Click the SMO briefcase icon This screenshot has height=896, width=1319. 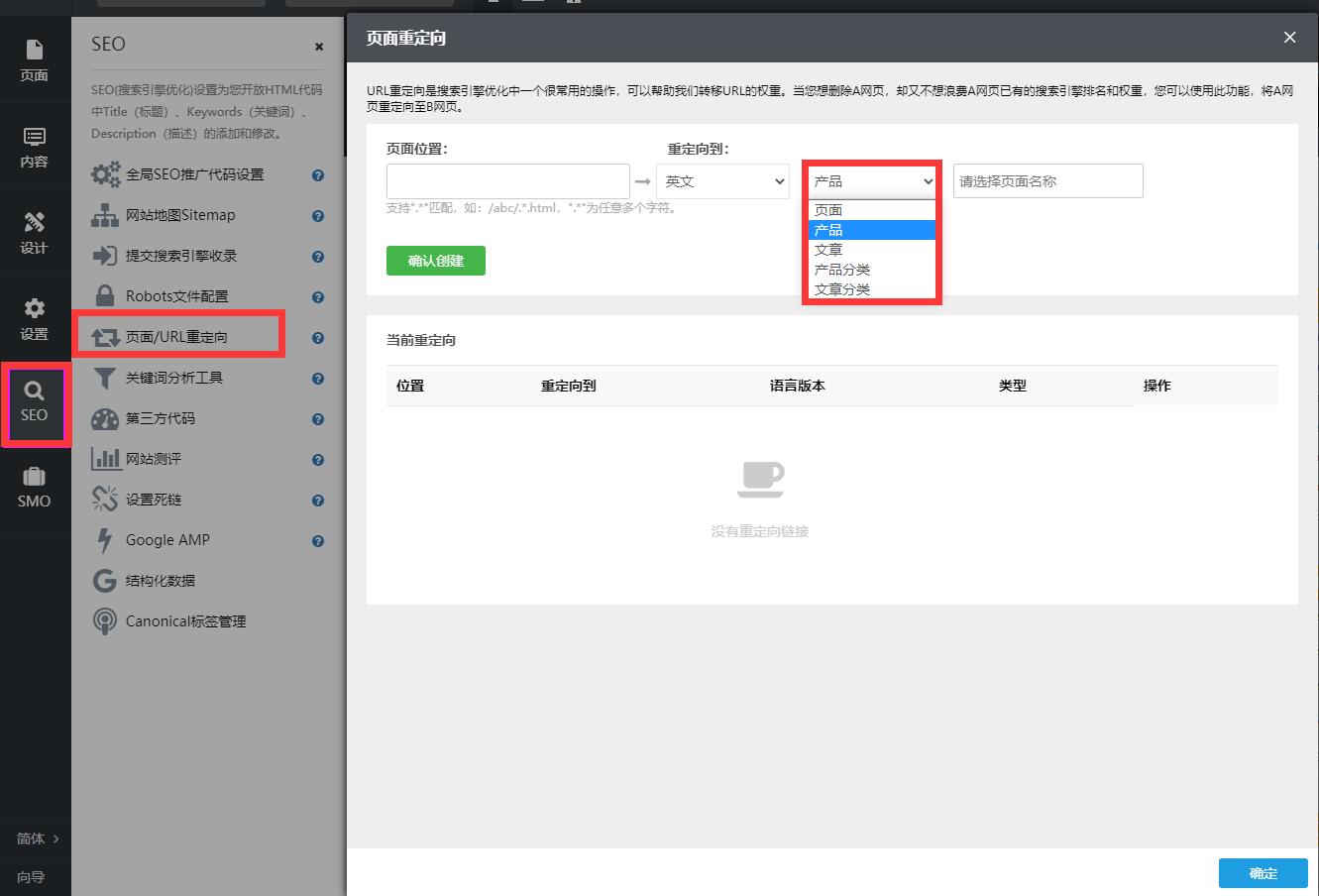[35, 488]
